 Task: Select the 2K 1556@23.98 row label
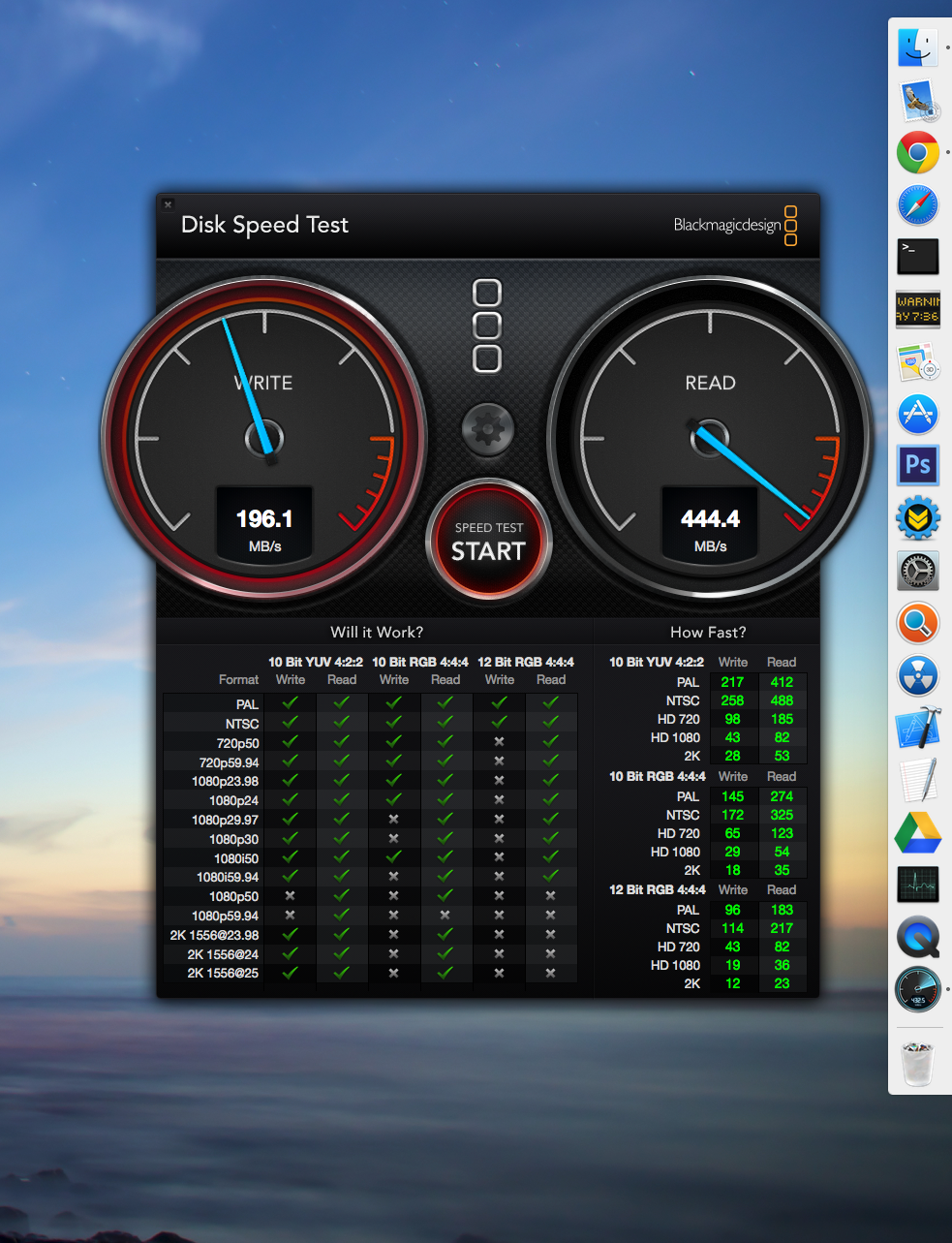[x=214, y=935]
